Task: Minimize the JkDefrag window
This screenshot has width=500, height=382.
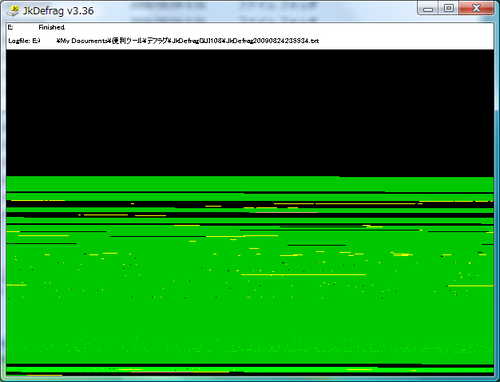Action: pyautogui.click(x=428, y=8)
